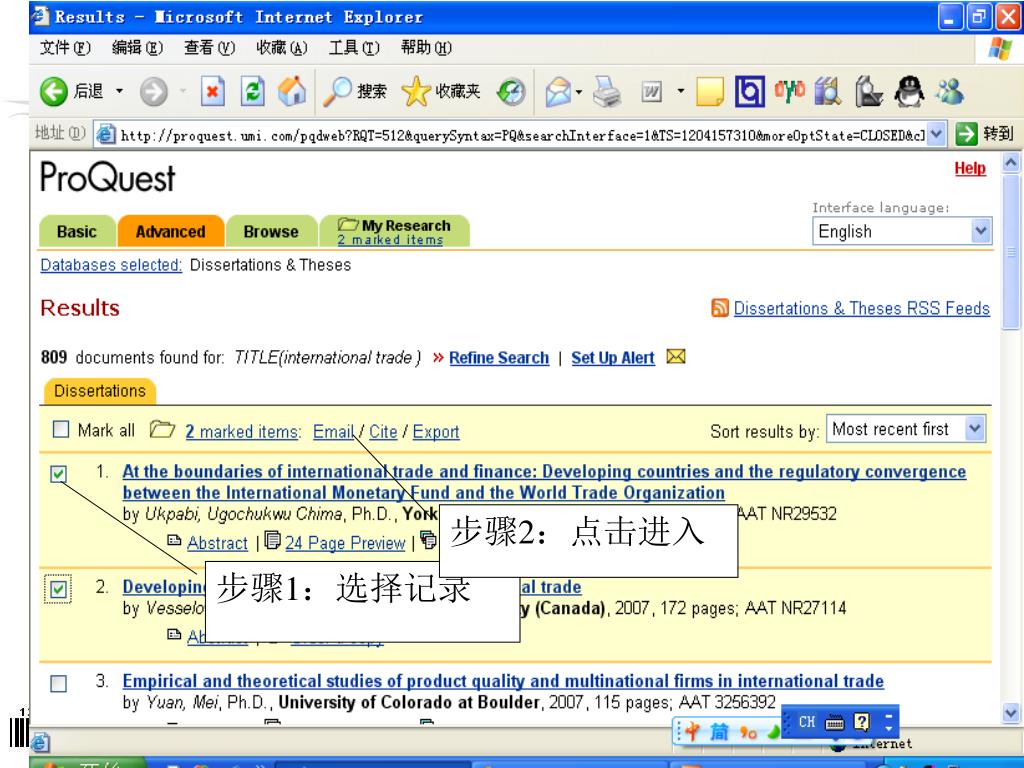This screenshot has width=1024, height=768.
Task: Click the Cite link
Action: tap(383, 432)
